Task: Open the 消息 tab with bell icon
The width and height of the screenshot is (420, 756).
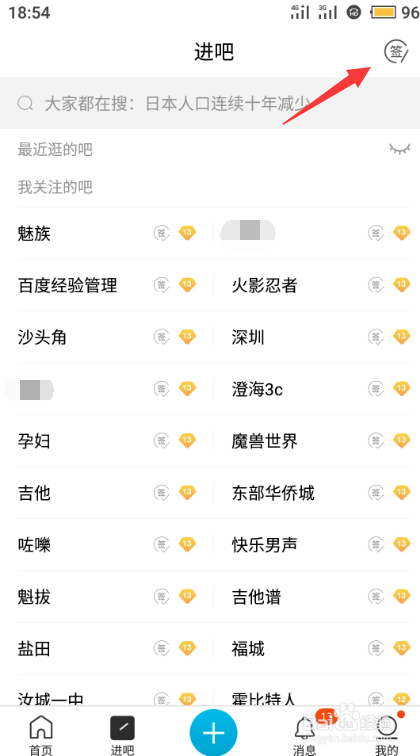Action: pyautogui.click(x=305, y=735)
